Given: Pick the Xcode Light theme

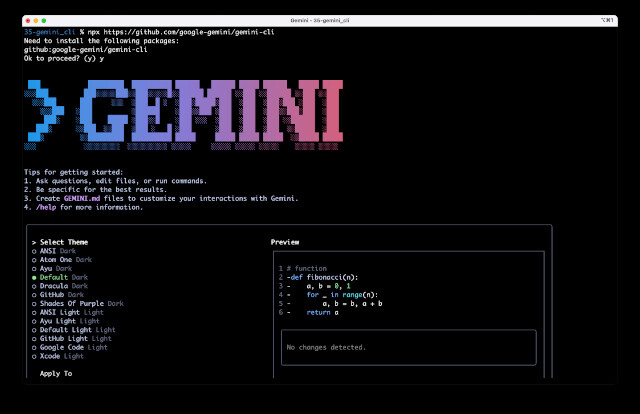Looking at the screenshot, I should pyautogui.click(x=58, y=356).
